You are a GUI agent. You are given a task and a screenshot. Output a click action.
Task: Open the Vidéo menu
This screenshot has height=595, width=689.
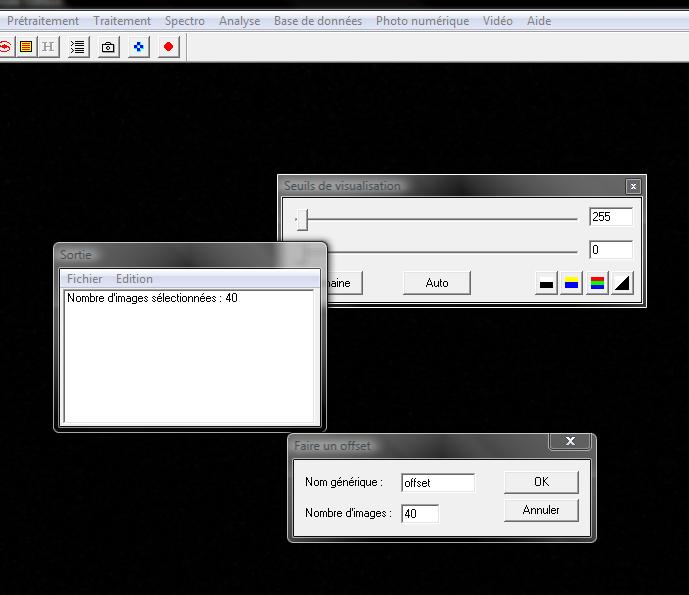tap(497, 21)
